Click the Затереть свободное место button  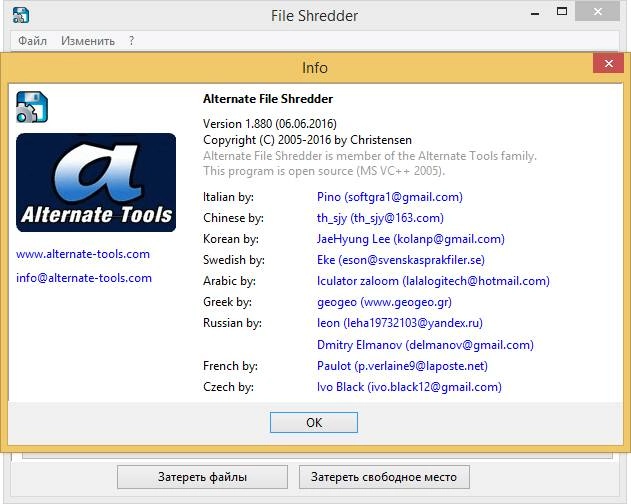[384, 477]
